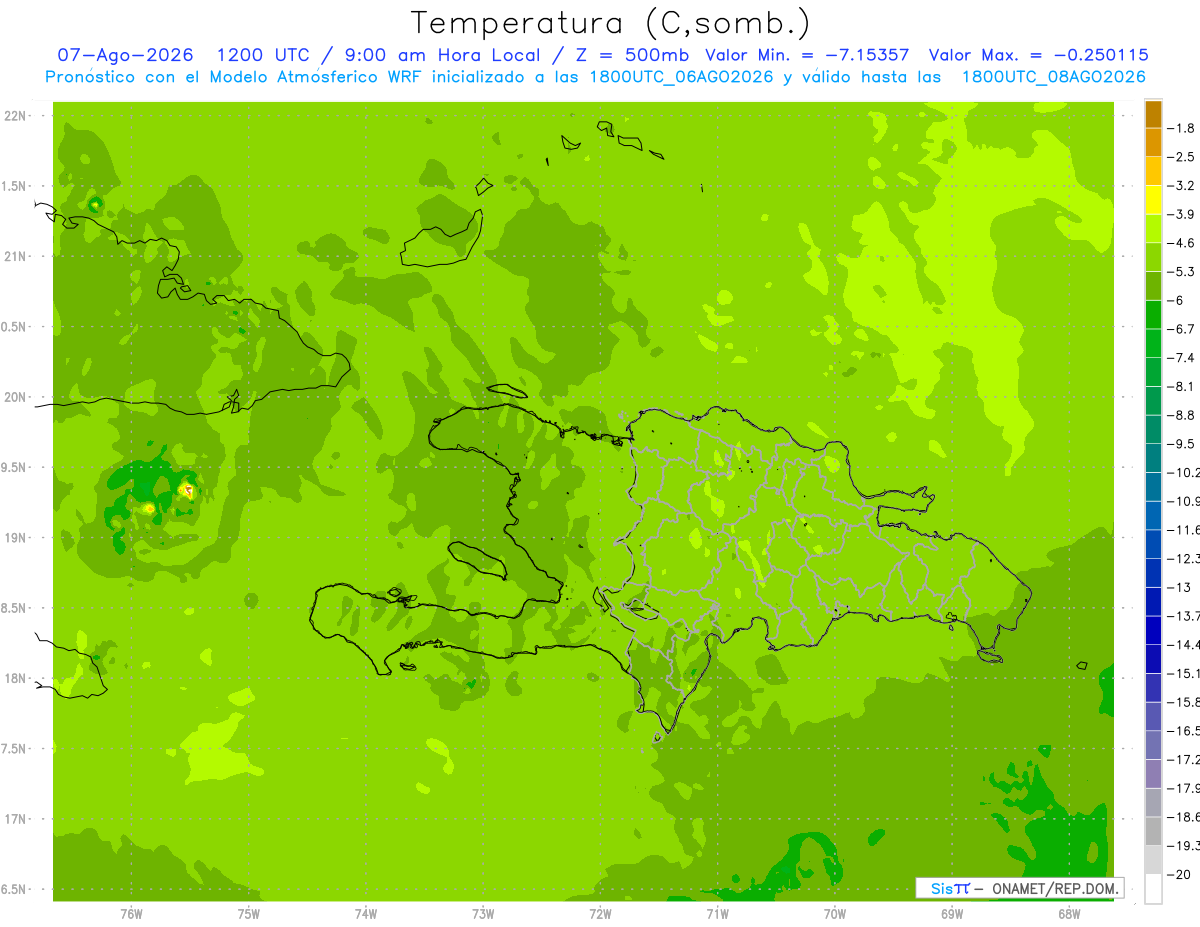This screenshot has width=1200, height=927.
Task: Click the '1800UTC_08AGO2026' valid-until text
Action: [1053, 77]
